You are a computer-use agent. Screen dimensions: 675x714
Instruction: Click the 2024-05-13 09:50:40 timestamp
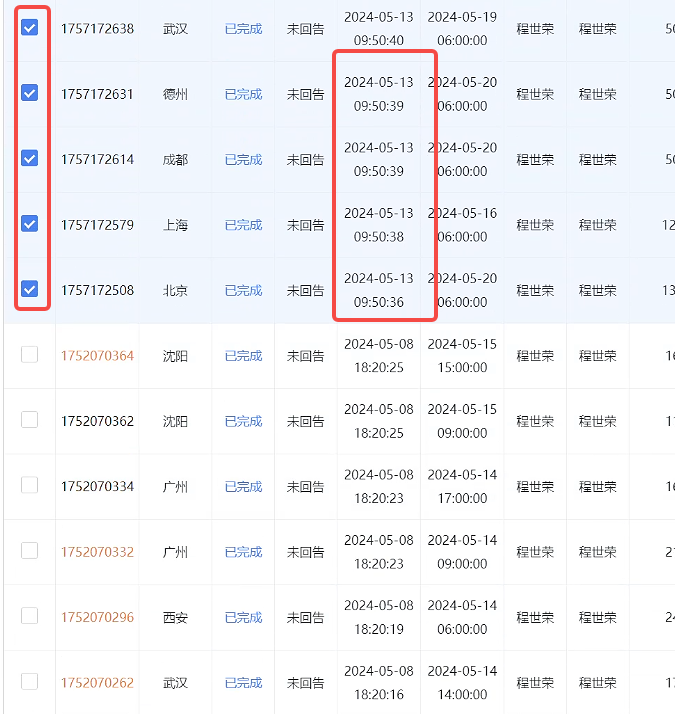point(379,29)
